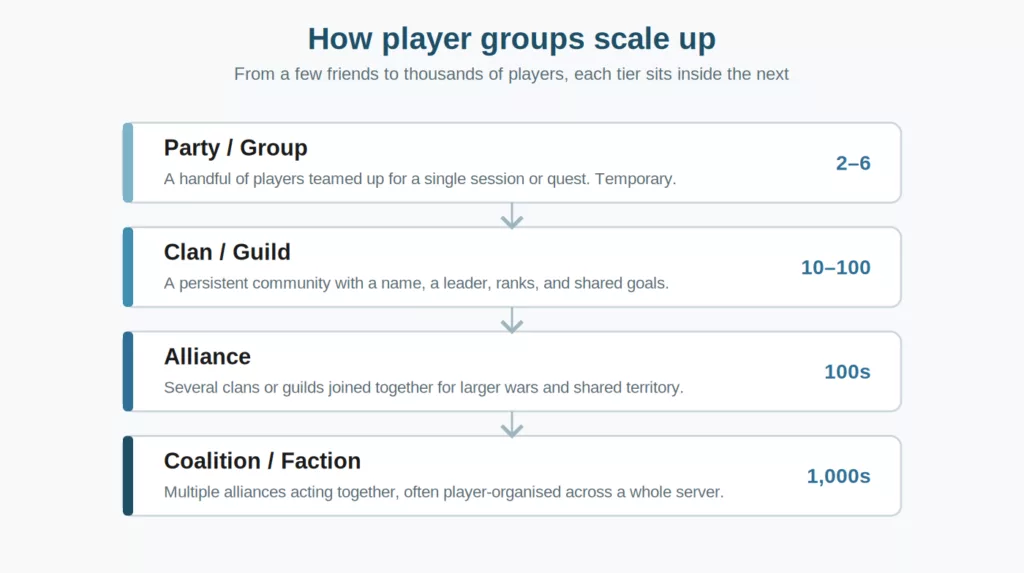Screen dimensions: 1024x573
Task: Click the light blue bar on Party card
Action: pyautogui.click(x=128, y=163)
